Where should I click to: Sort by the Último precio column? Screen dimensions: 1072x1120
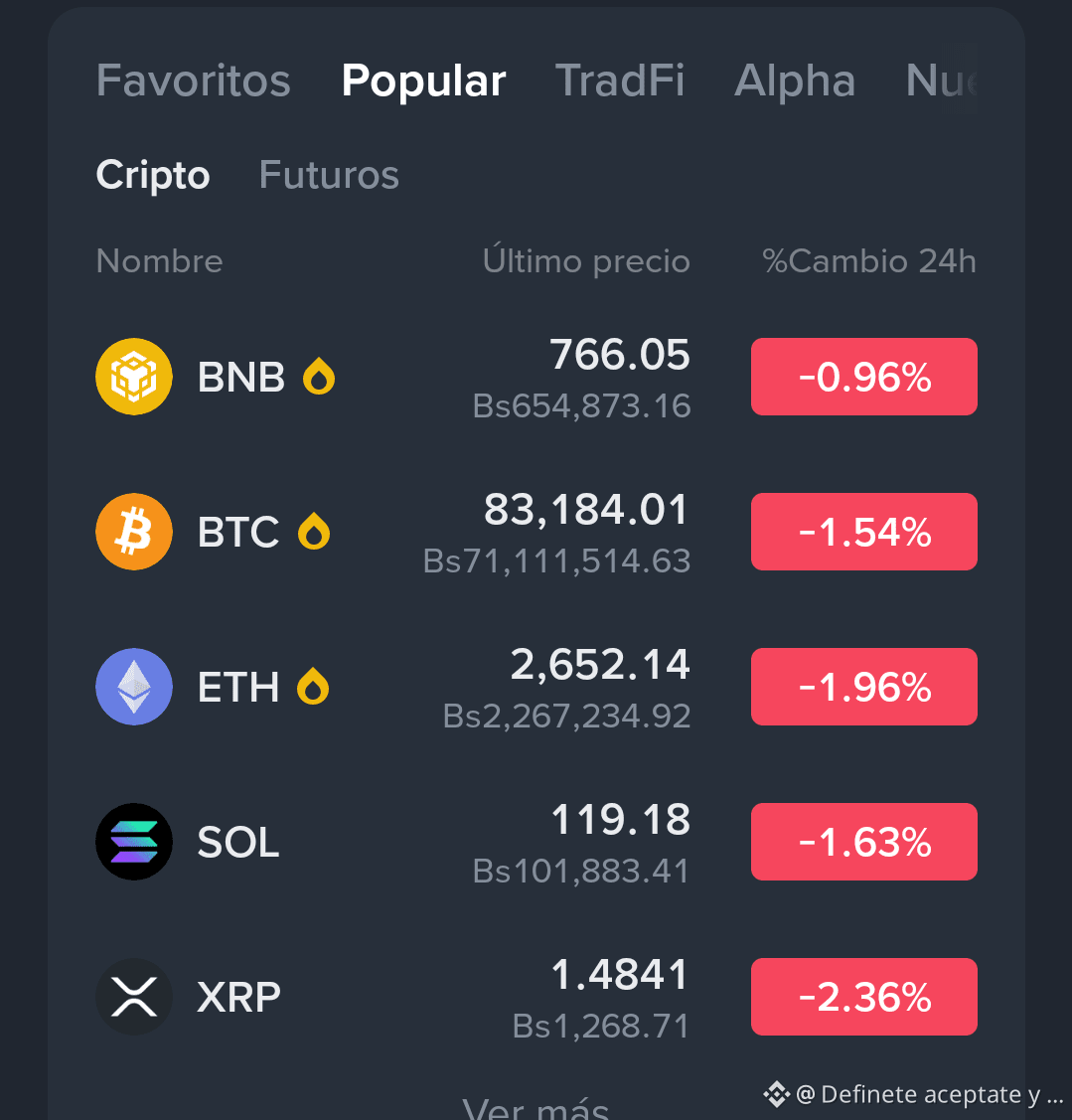click(586, 260)
